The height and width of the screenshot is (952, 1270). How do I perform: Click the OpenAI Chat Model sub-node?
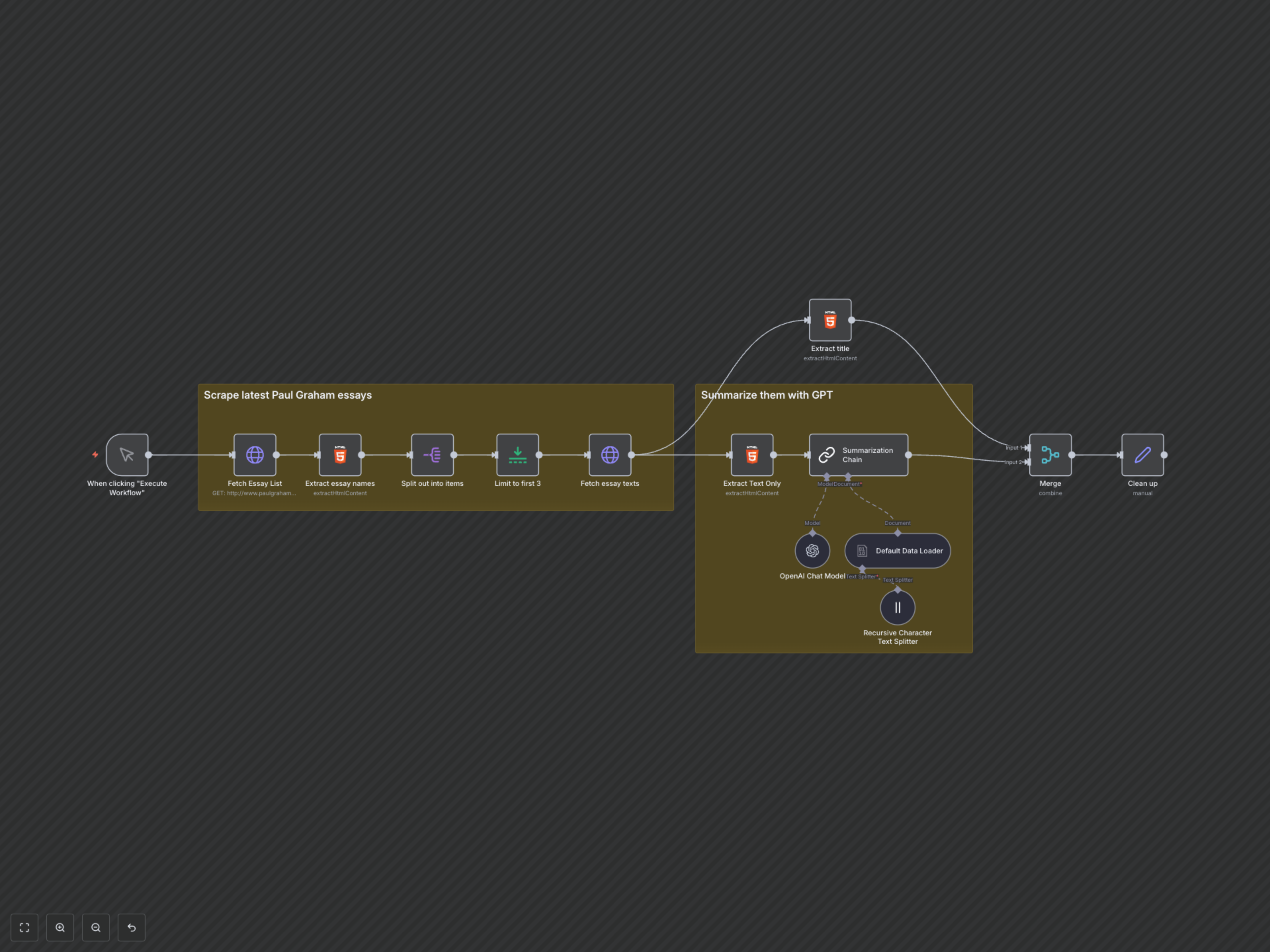pyautogui.click(x=812, y=550)
